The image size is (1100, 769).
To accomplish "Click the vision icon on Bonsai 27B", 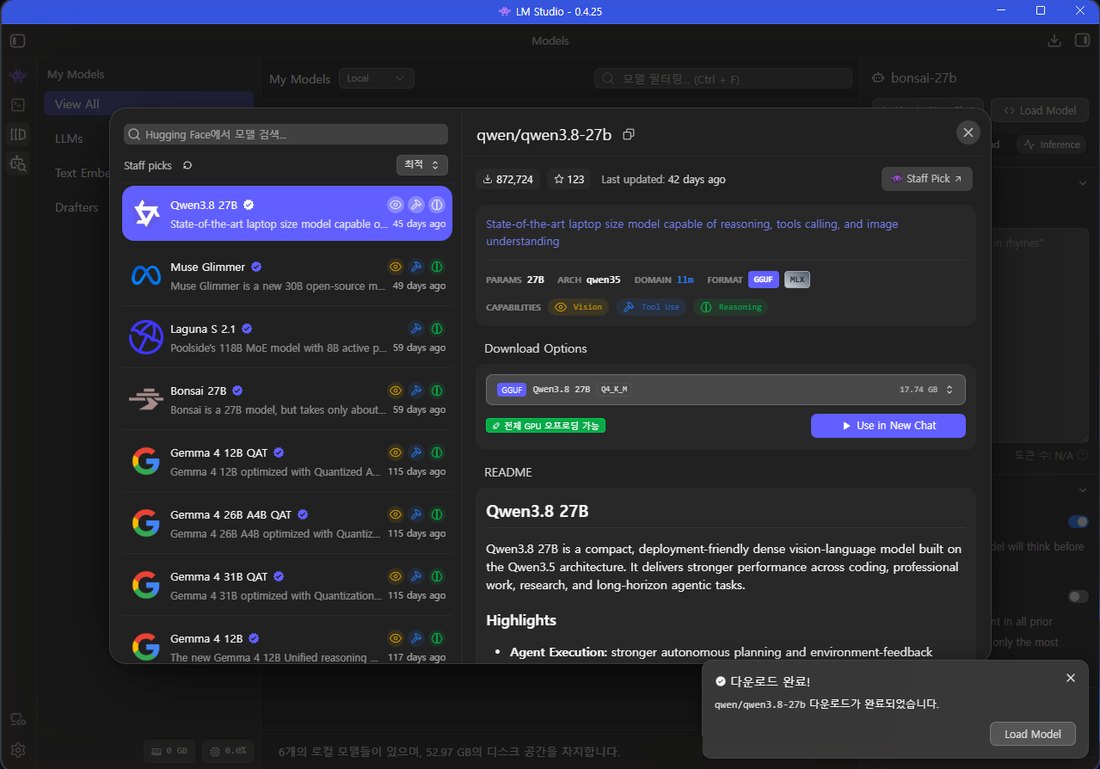I will [396, 390].
